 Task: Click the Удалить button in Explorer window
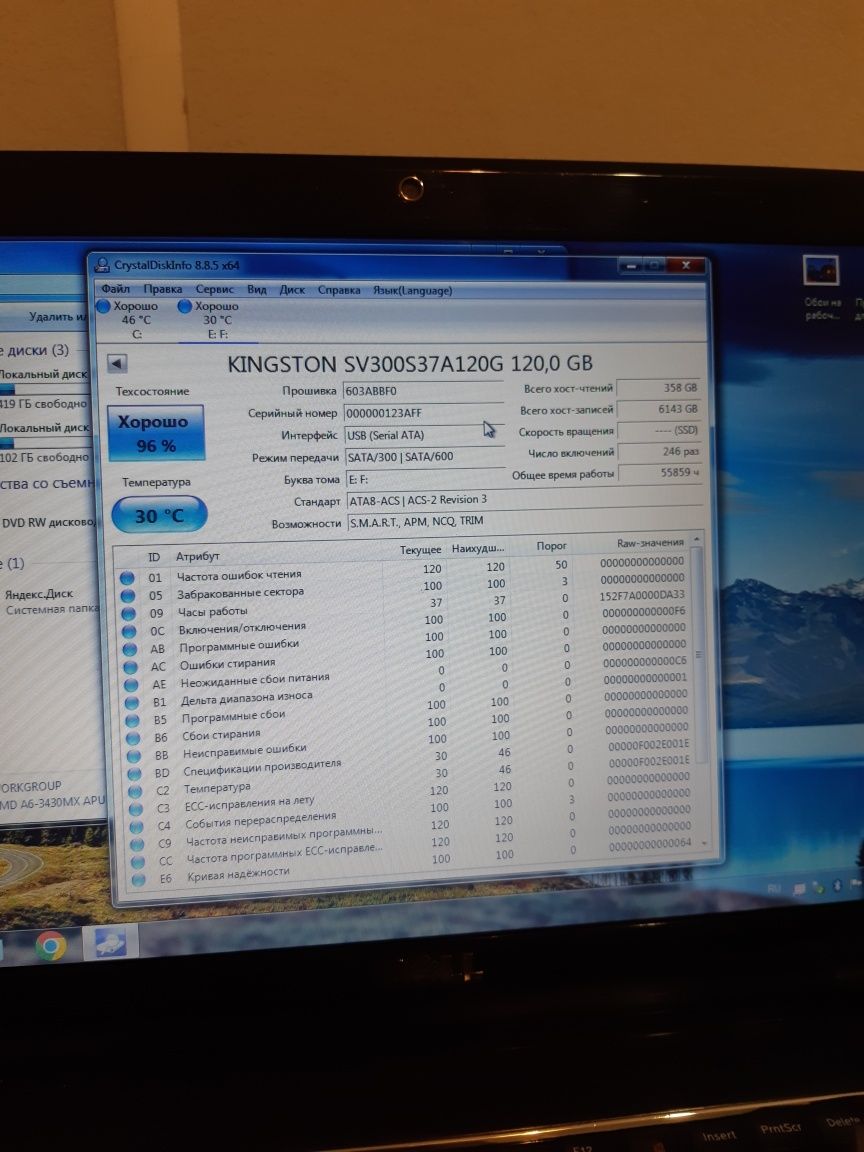tap(57, 316)
